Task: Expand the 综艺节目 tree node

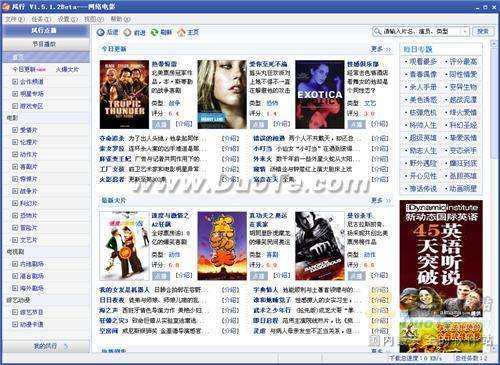Action: (15, 312)
